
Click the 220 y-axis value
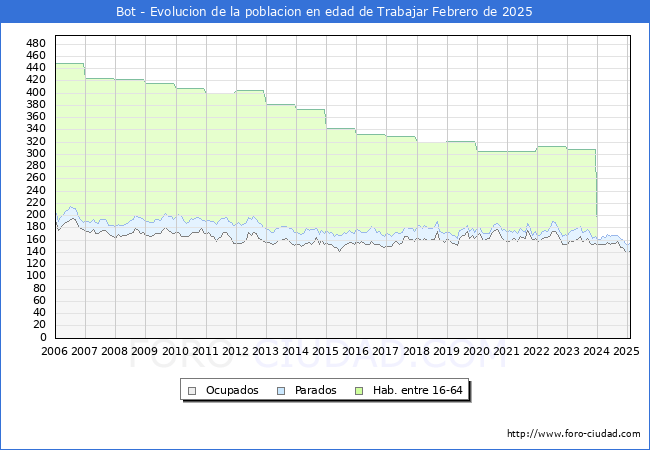click(36, 202)
